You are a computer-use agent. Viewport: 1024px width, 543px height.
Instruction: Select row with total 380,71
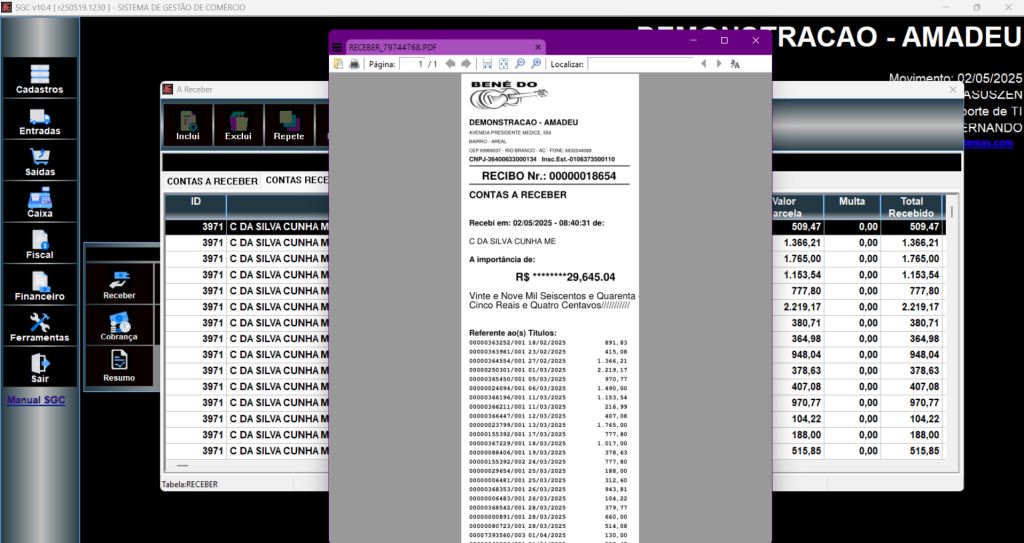(554, 323)
